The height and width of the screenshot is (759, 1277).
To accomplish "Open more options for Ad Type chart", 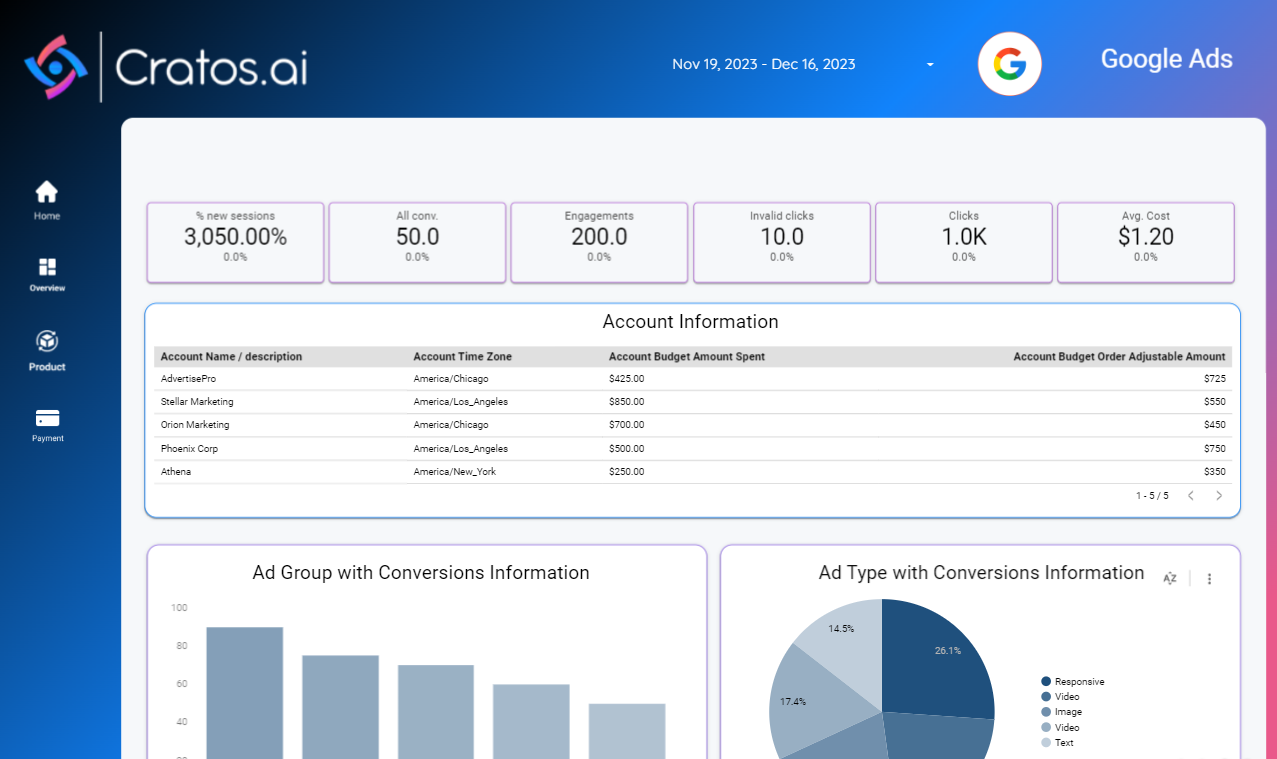I will [x=1209, y=578].
